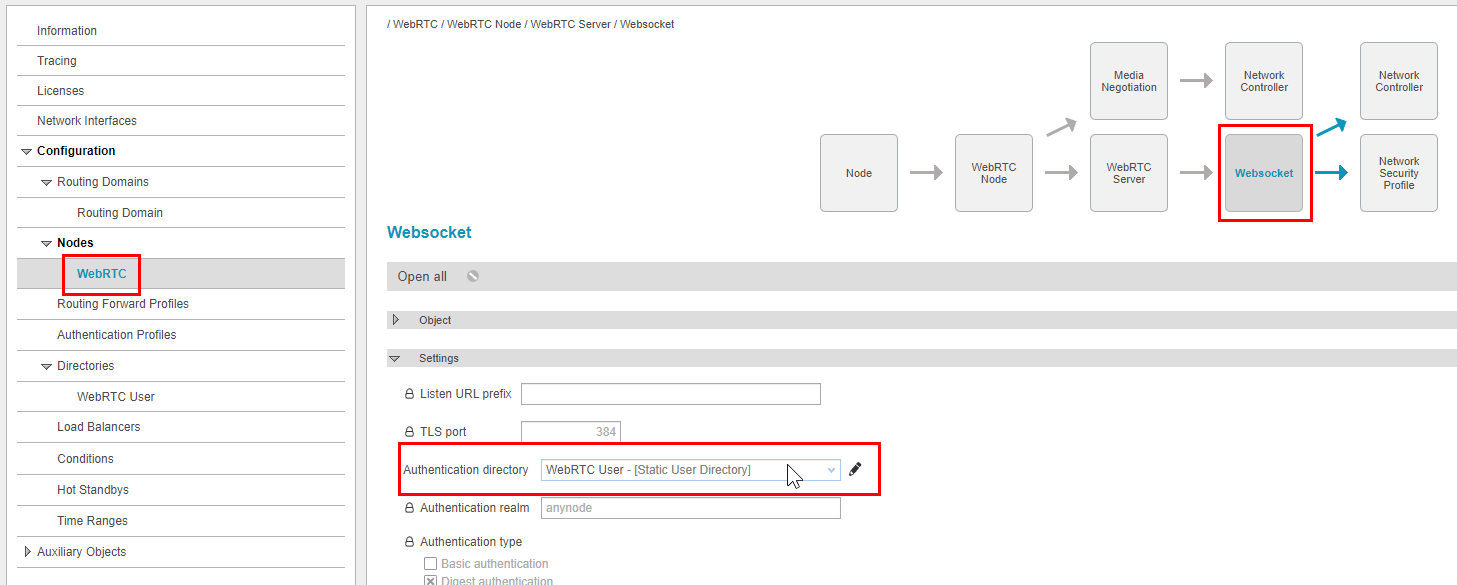Screen dimensions: 1457x585
Task: Select the Media Negotiation diagram block
Action: (1128, 81)
